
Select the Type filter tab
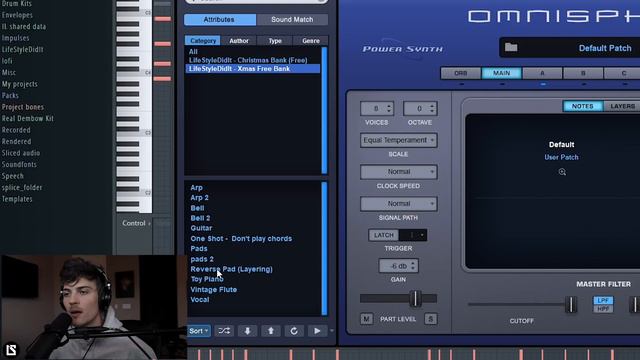coord(275,40)
